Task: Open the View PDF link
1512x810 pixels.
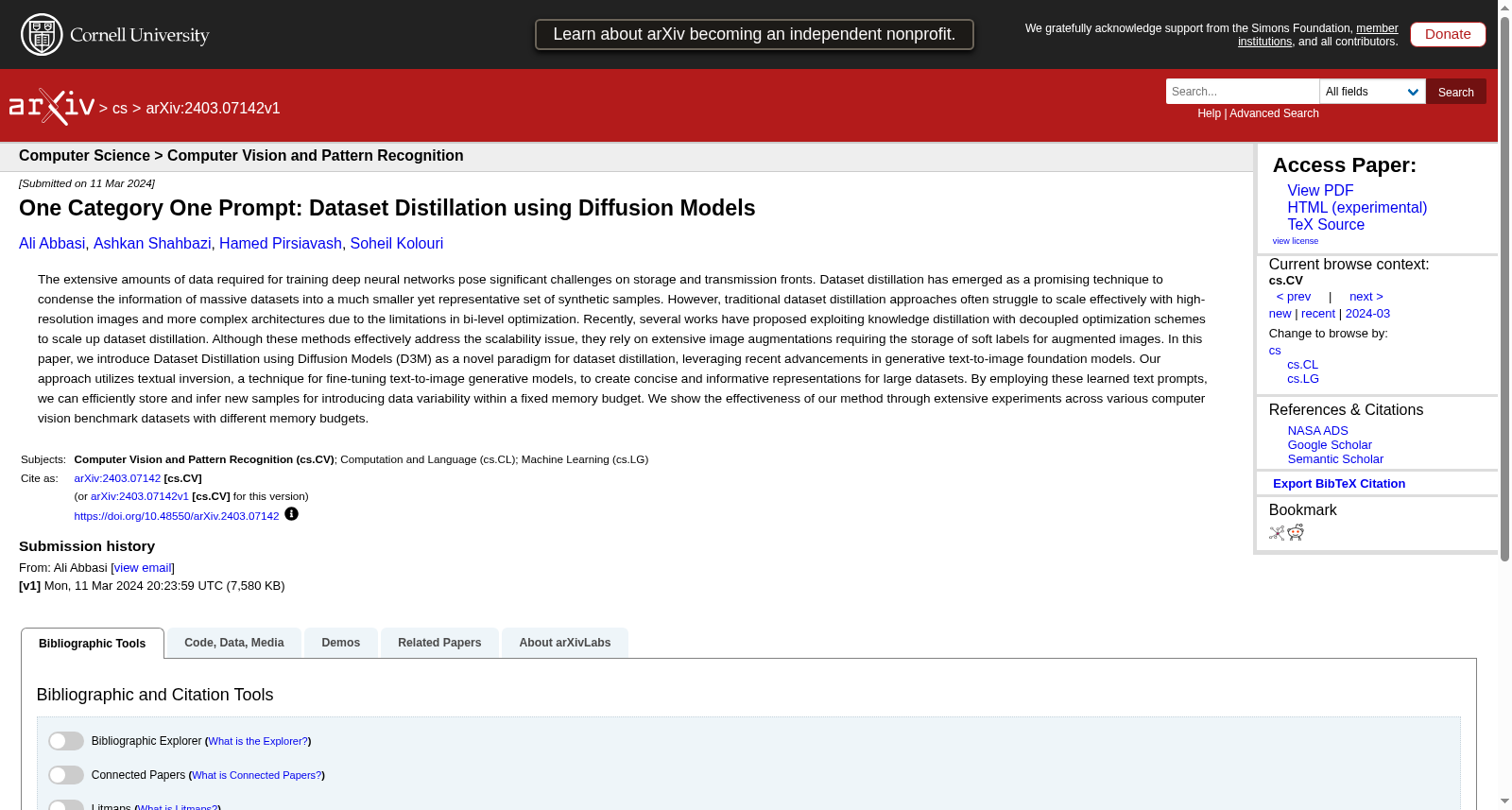Action: pyautogui.click(x=1320, y=191)
